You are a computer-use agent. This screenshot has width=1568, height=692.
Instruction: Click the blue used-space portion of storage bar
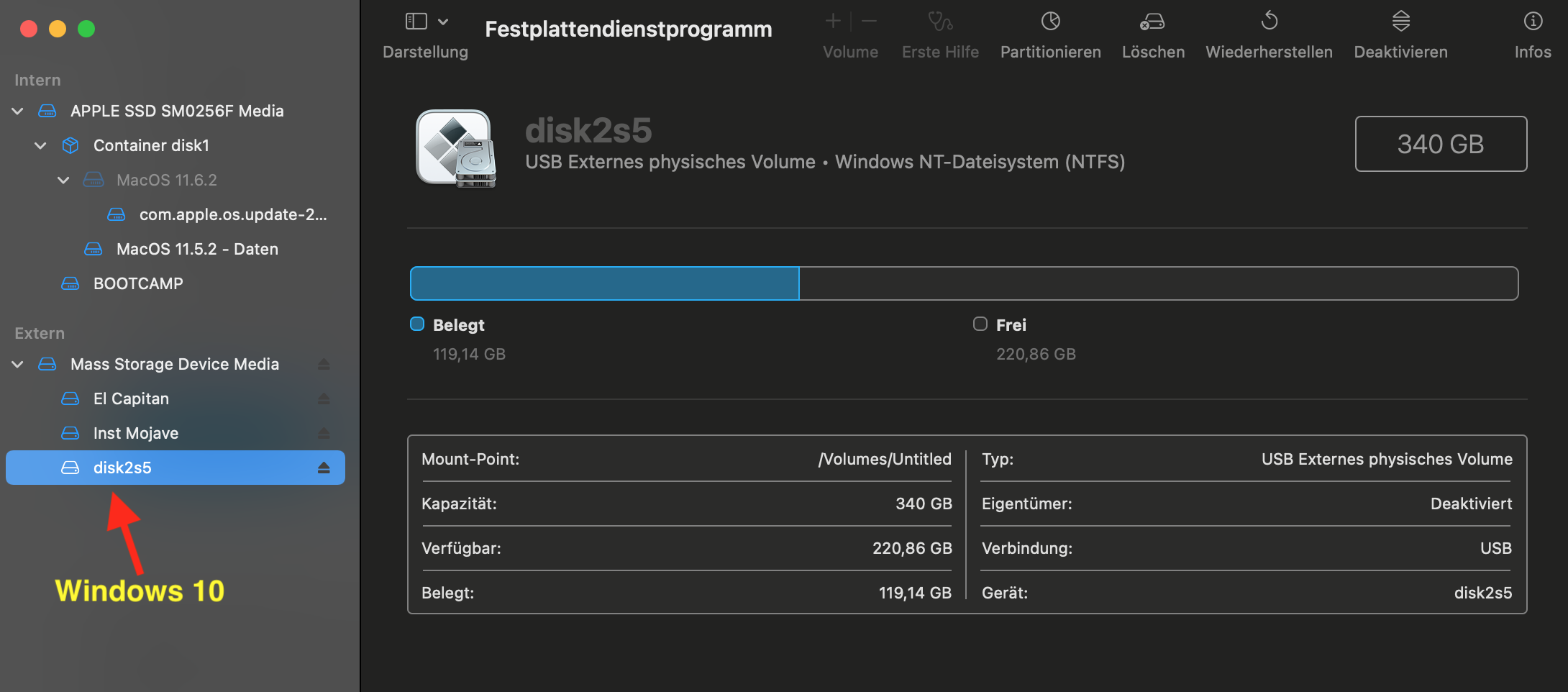(x=604, y=283)
